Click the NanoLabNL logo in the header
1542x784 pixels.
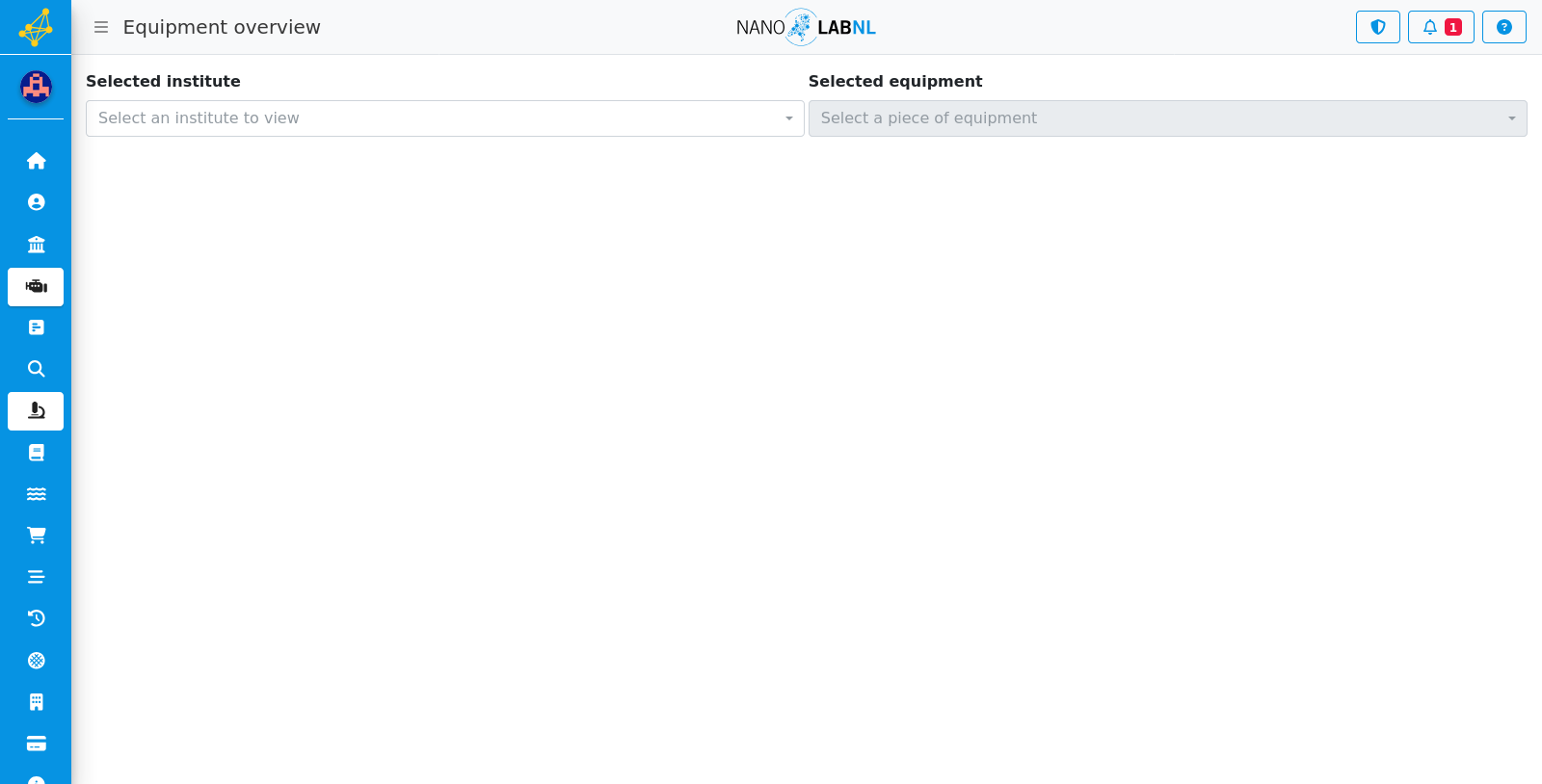[x=806, y=27]
